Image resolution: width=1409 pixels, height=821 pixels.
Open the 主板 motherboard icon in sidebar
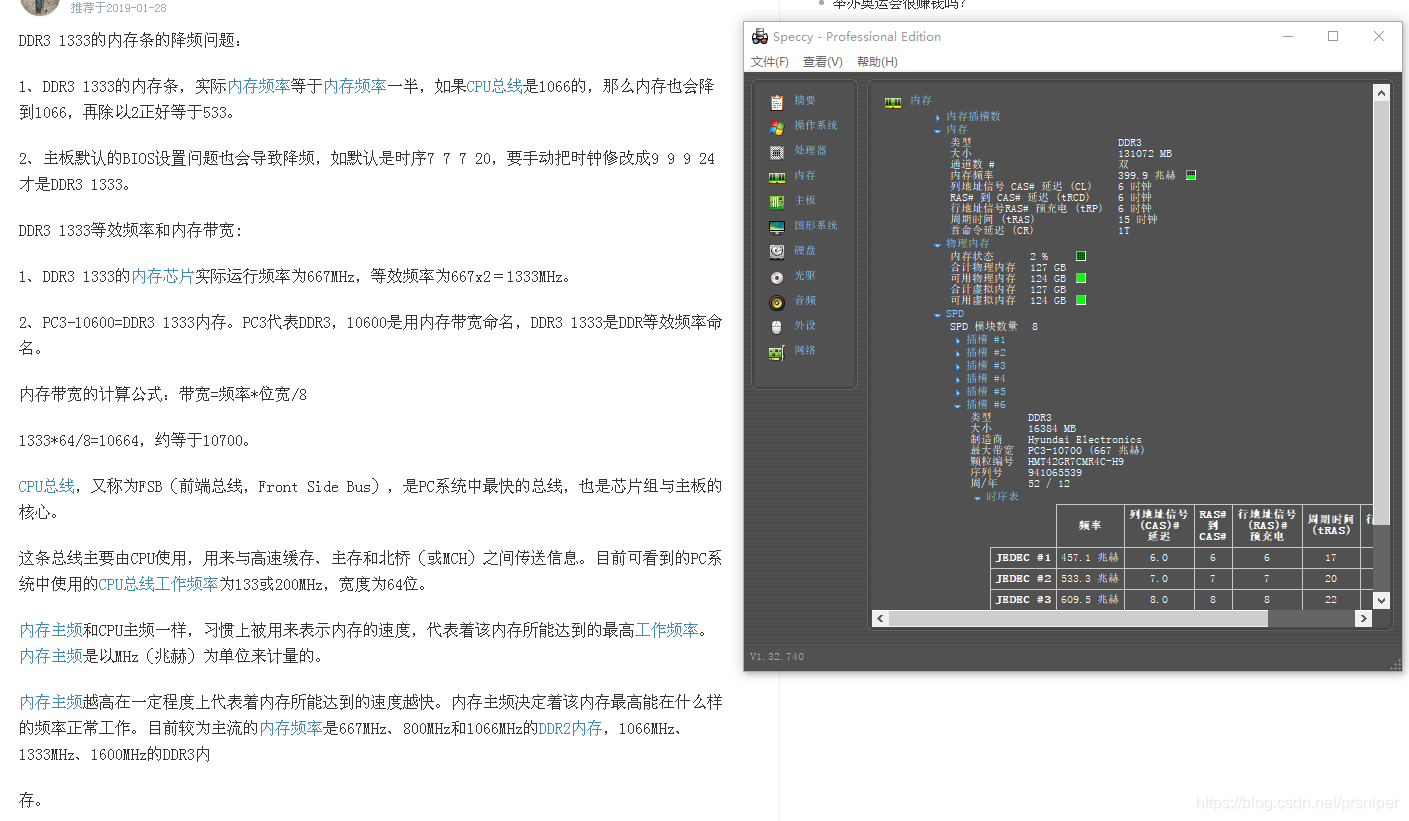pyautogui.click(x=776, y=201)
